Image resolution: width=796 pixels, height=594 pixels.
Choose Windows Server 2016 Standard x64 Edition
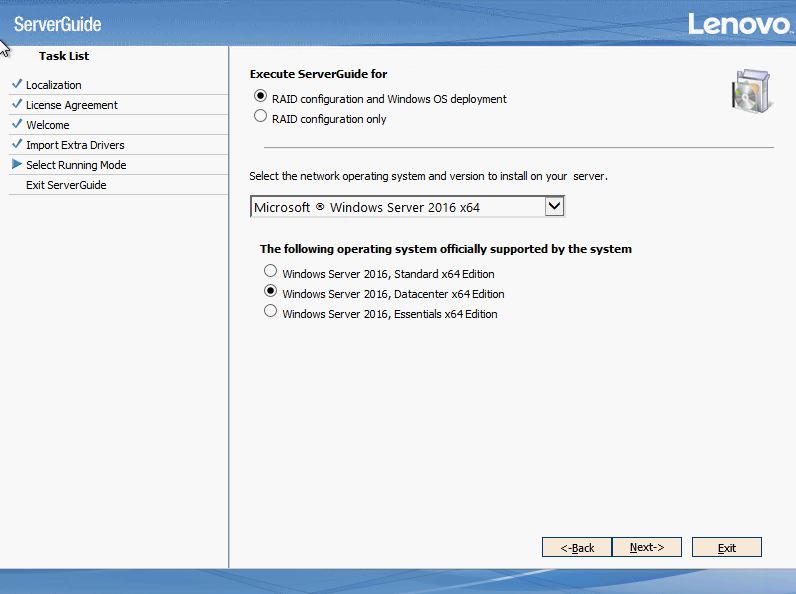271,271
